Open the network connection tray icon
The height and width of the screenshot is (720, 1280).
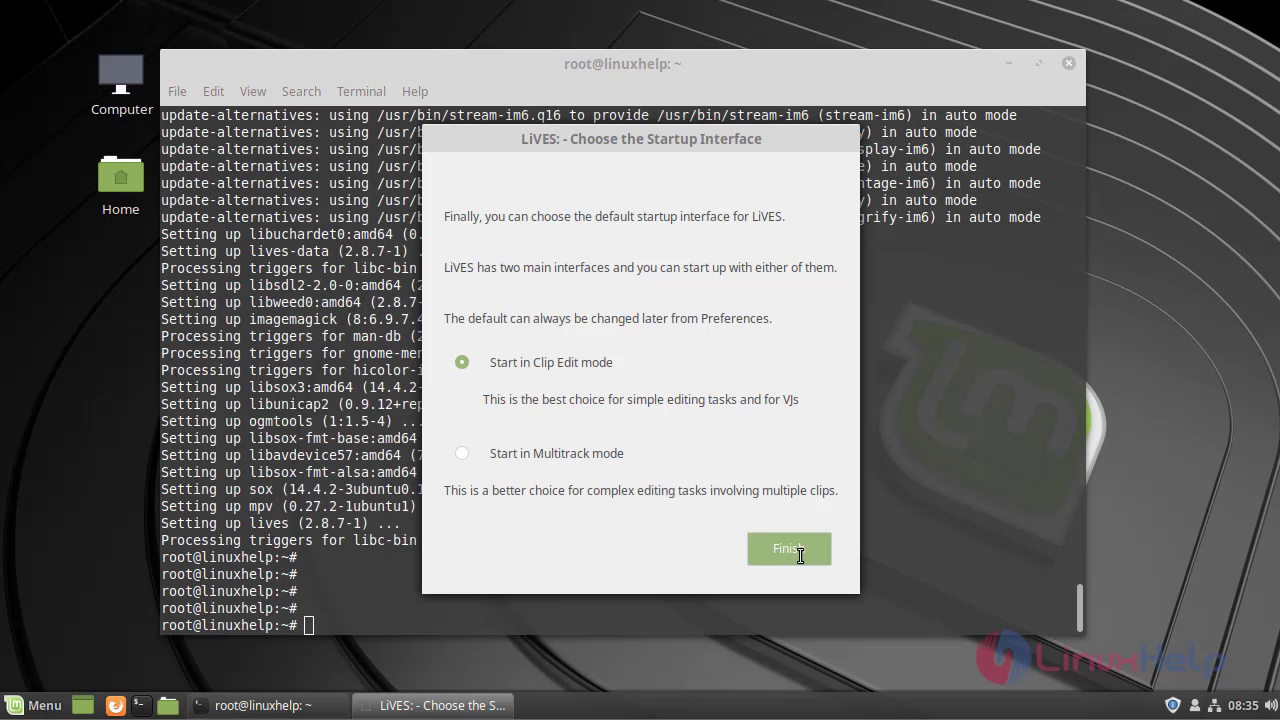pyautogui.click(x=1214, y=705)
